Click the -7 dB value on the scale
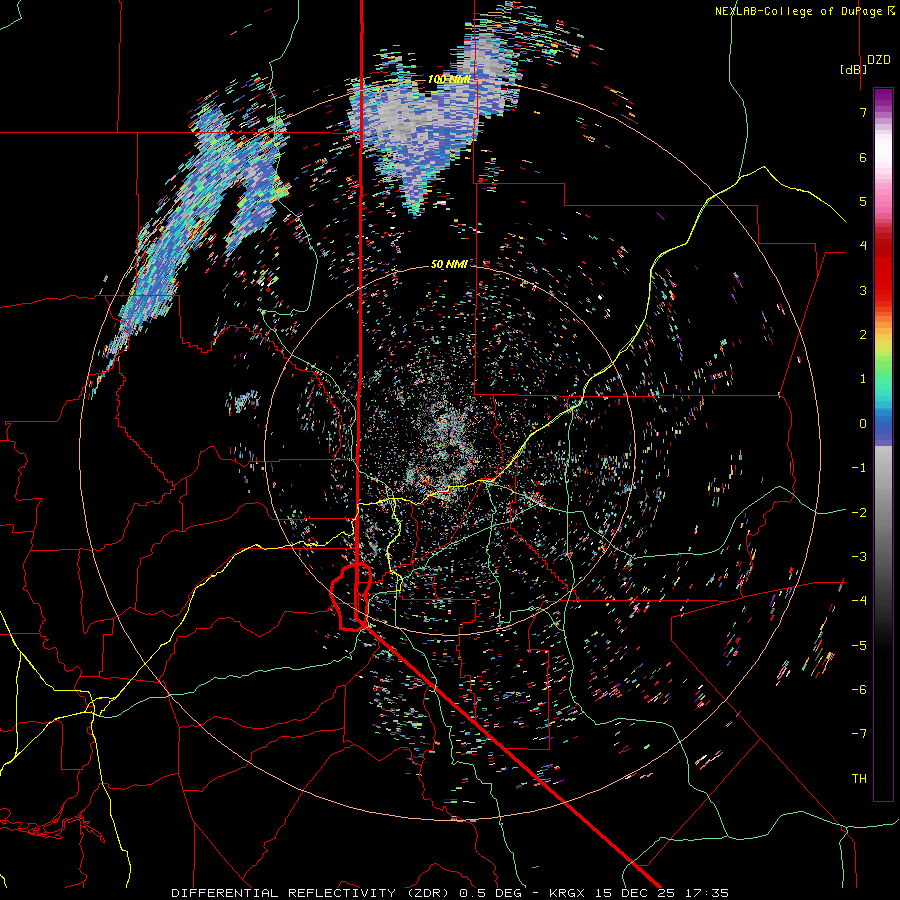The image size is (900, 900). (859, 734)
